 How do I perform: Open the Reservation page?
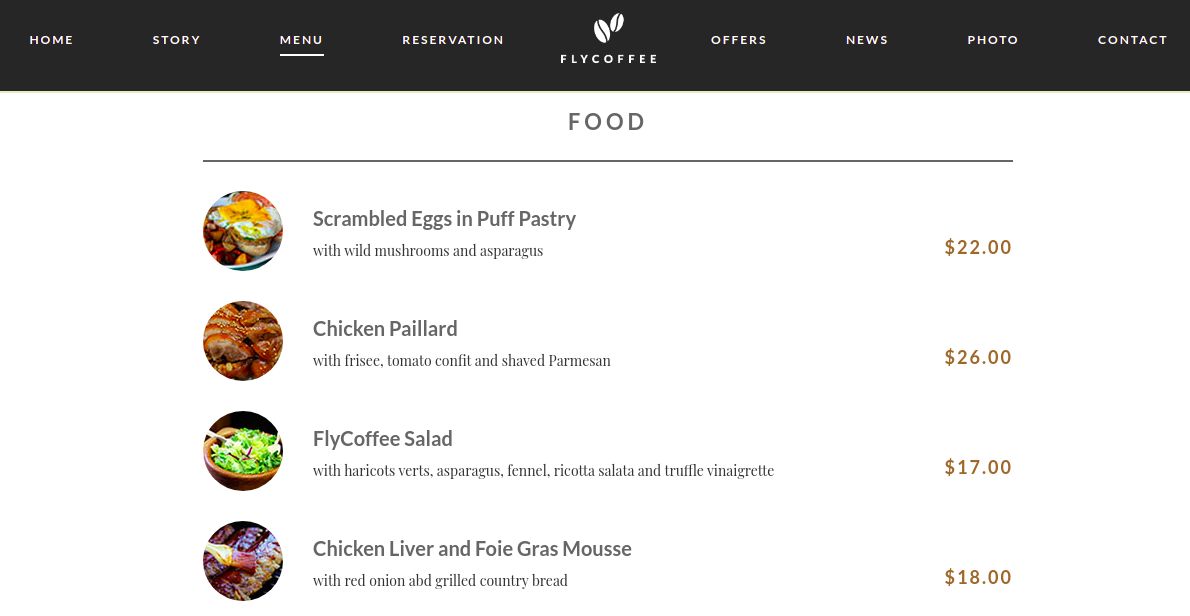coord(453,40)
